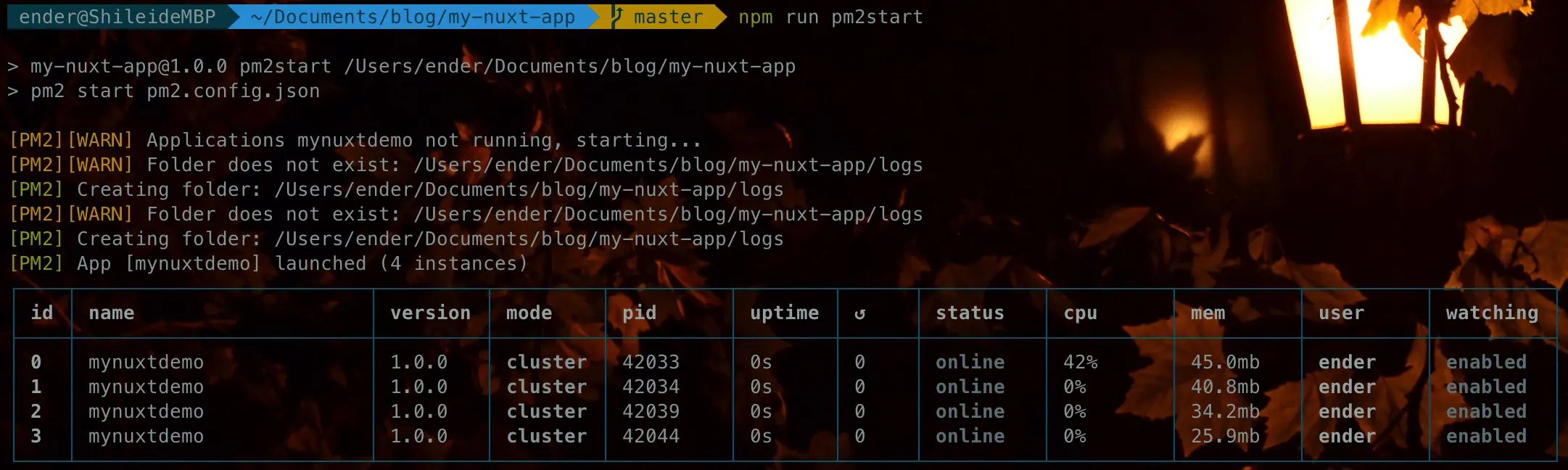Click the 'Applications mynuxtdemo not running' warning line
The width and height of the screenshot is (1568, 470).
355,140
